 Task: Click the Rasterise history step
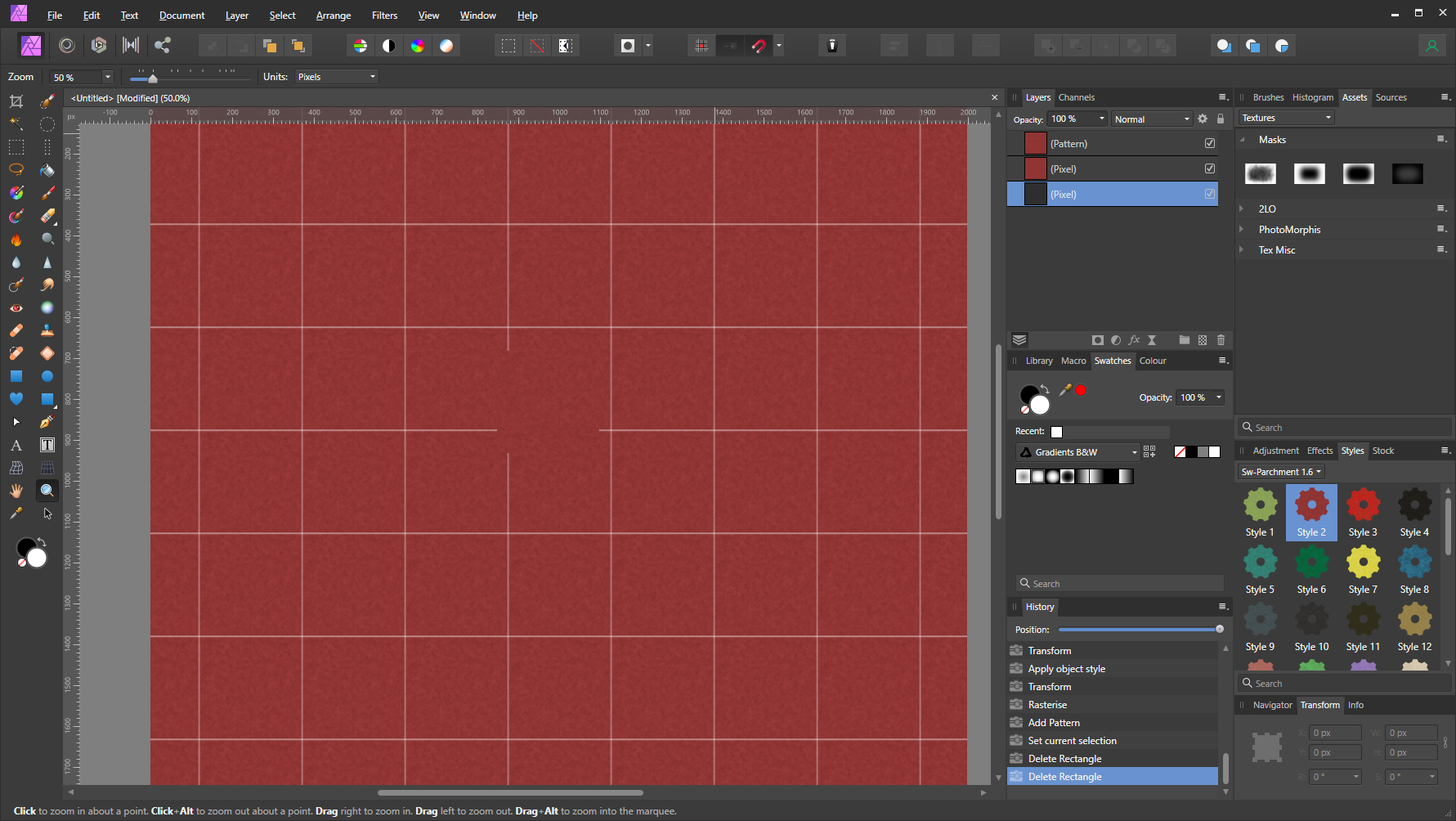1047,705
